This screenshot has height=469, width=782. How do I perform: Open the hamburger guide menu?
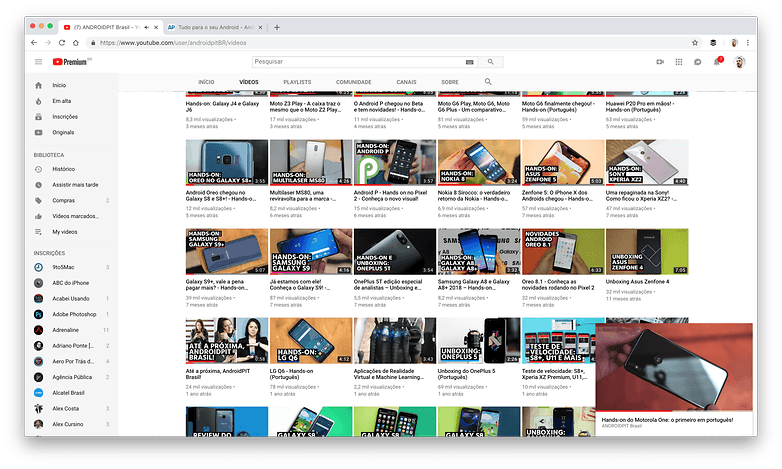(x=38, y=62)
